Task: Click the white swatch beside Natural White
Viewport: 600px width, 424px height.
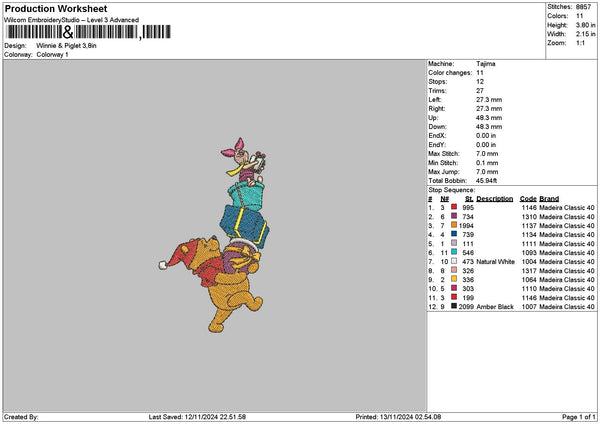Action: click(454, 261)
